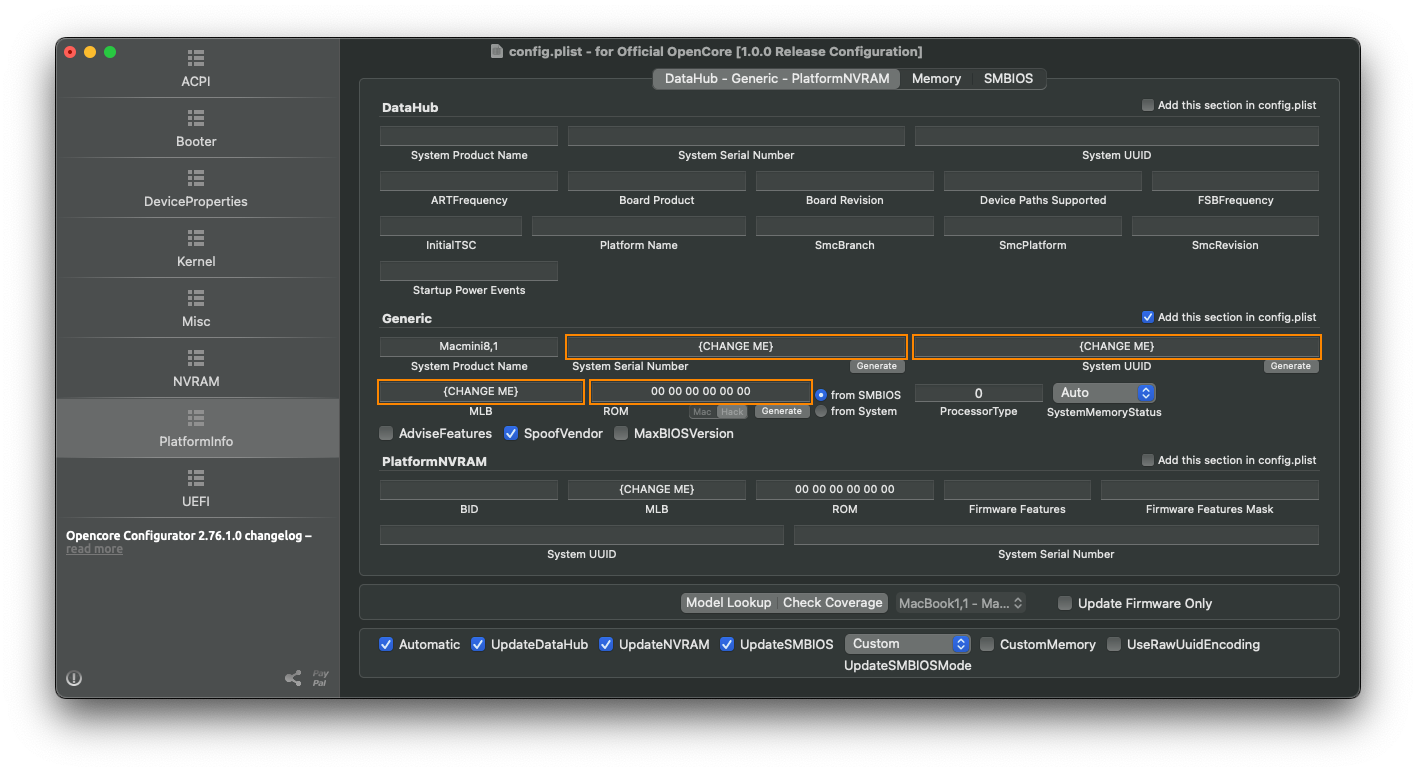Select the PlatformInfo section icon
The width and height of the screenshot is (1416, 772).
click(196, 418)
